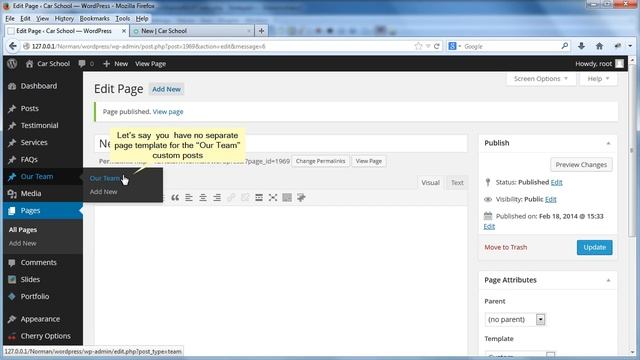Click Add New button beside Edit Page
This screenshot has width=640, height=360.
pyautogui.click(x=167, y=89)
